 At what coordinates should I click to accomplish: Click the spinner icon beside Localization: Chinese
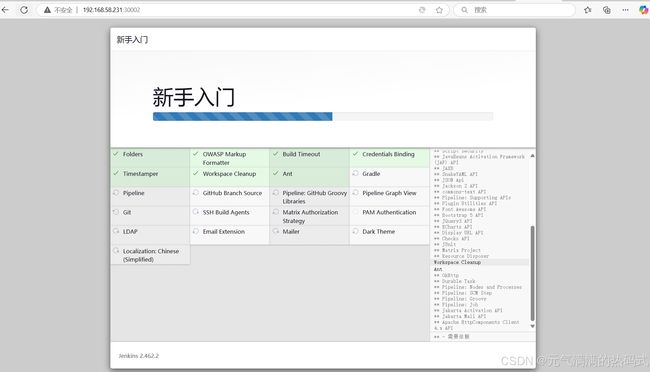(116, 251)
